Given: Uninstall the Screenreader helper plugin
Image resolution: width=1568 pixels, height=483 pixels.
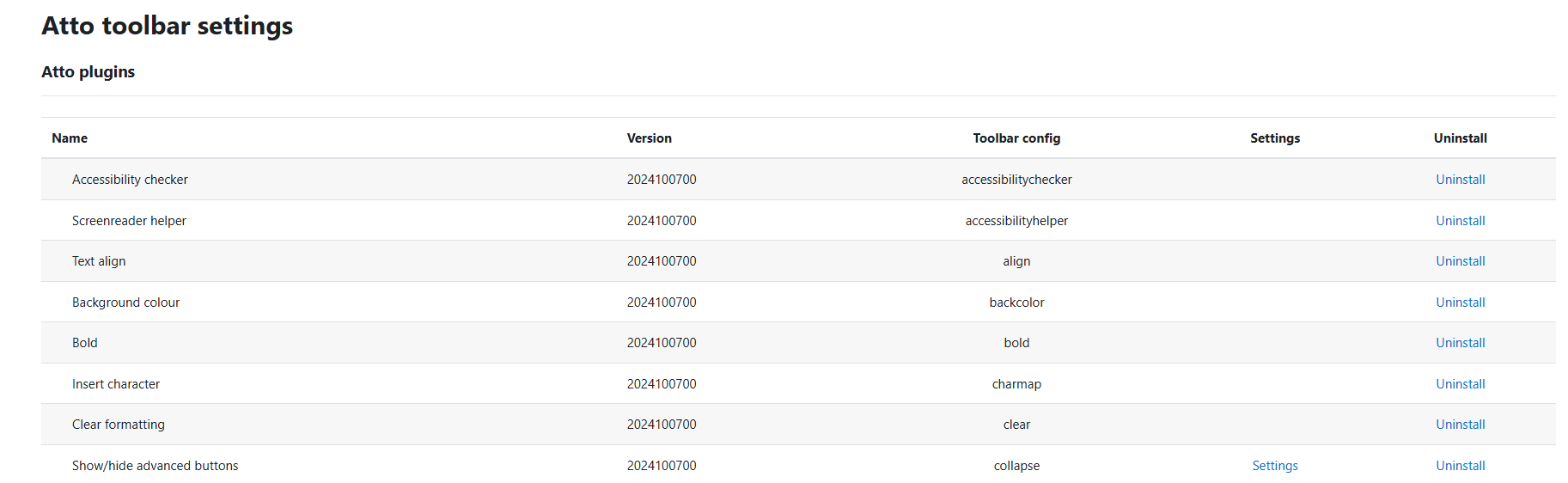Looking at the screenshot, I should tap(1460, 221).
